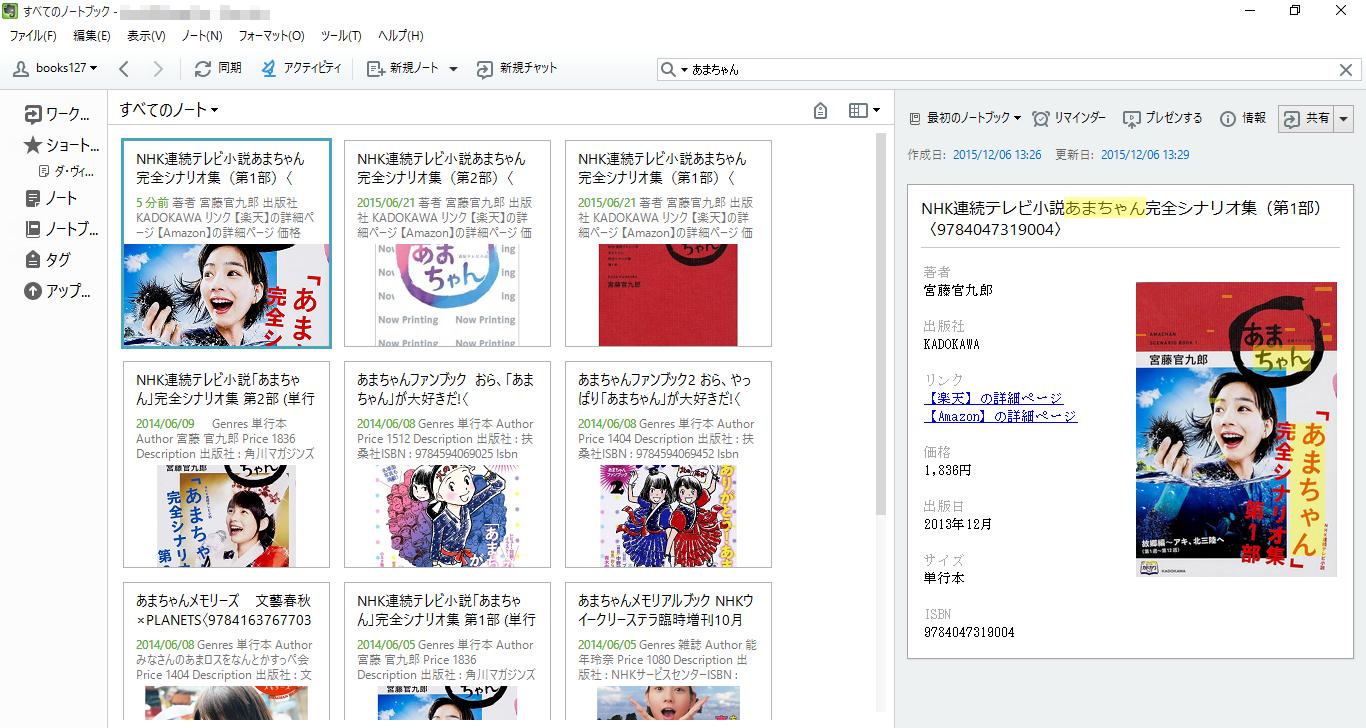Expand the すべてのノート dropdown
1366x728 pixels.
pos(169,110)
